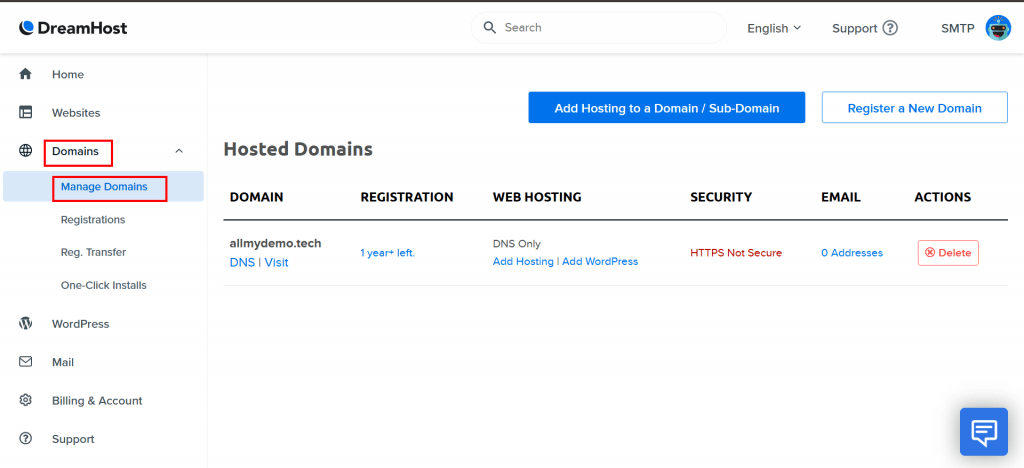Open One-Click Installs submenu item
Viewport: 1024px width, 468px height.
tap(104, 285)
